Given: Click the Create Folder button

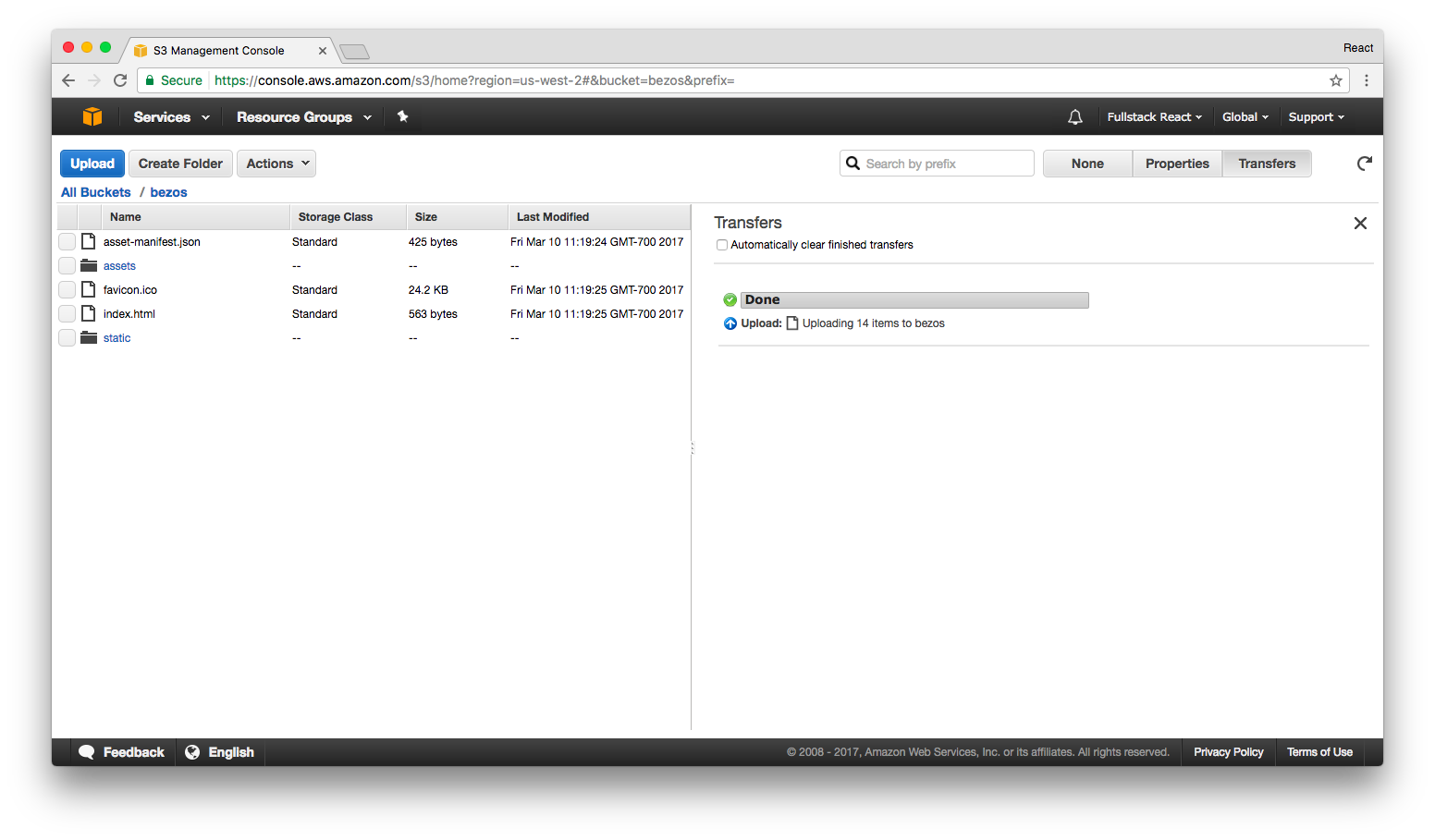Looking at the screenshot, I should coord(180,164).
